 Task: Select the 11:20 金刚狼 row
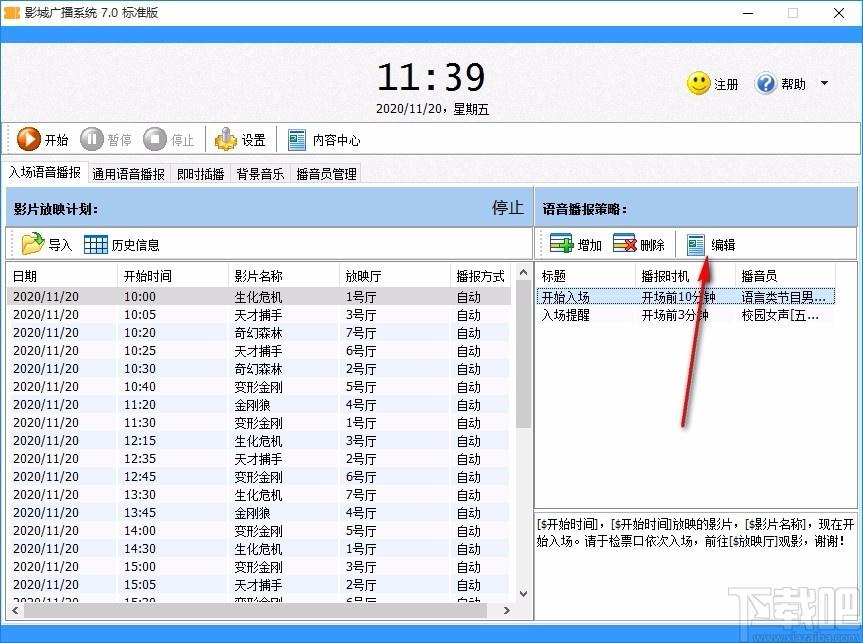click(x=259, y=405)
